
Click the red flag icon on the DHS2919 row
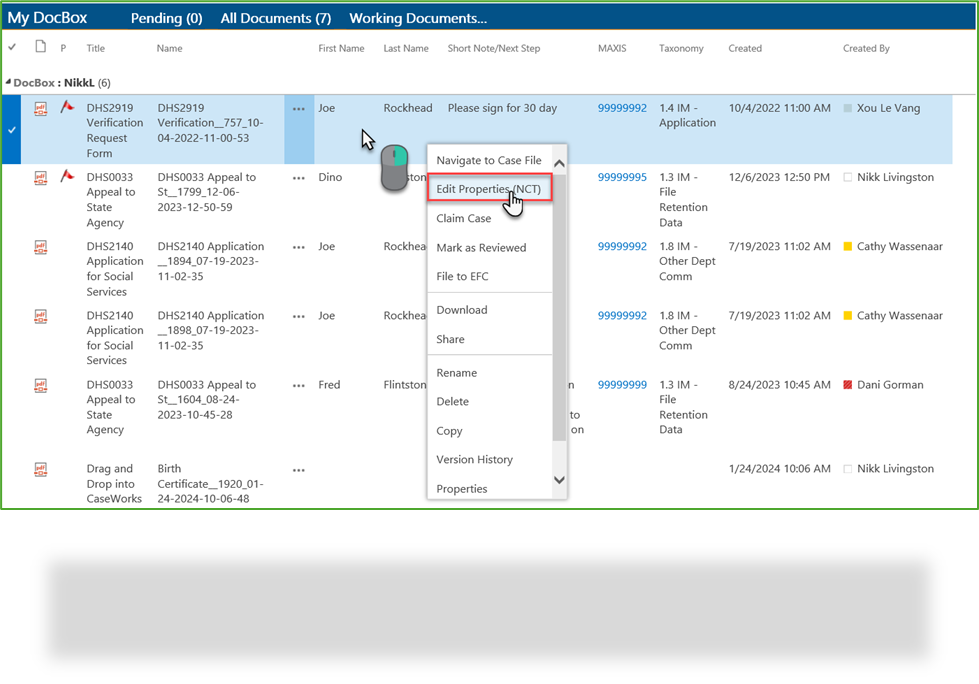pyautogui.click(x=66, y=106)
